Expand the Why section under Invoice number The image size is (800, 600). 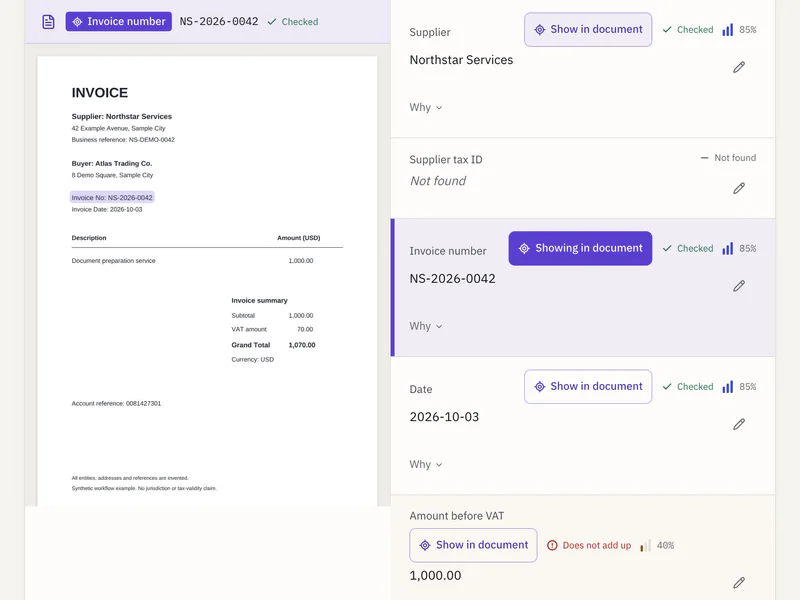click(x=426, y=326)
